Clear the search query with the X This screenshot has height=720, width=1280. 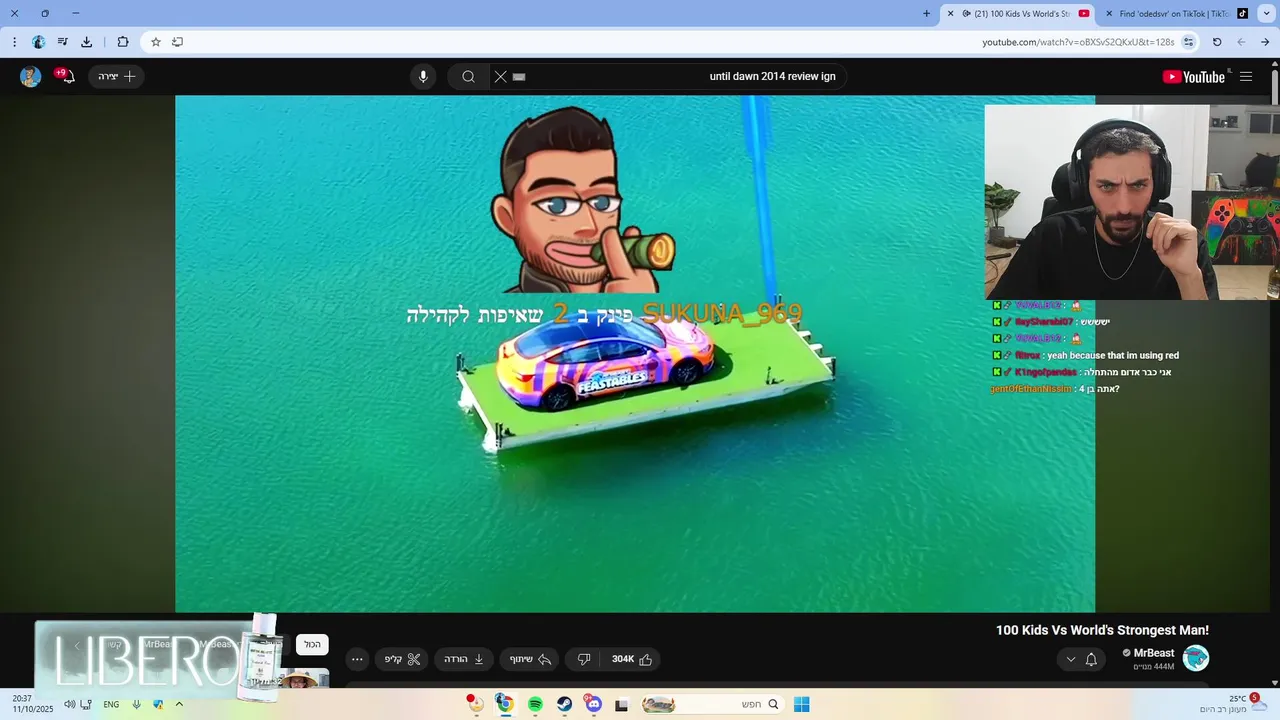pyautogui.click(x=501, y=77)
